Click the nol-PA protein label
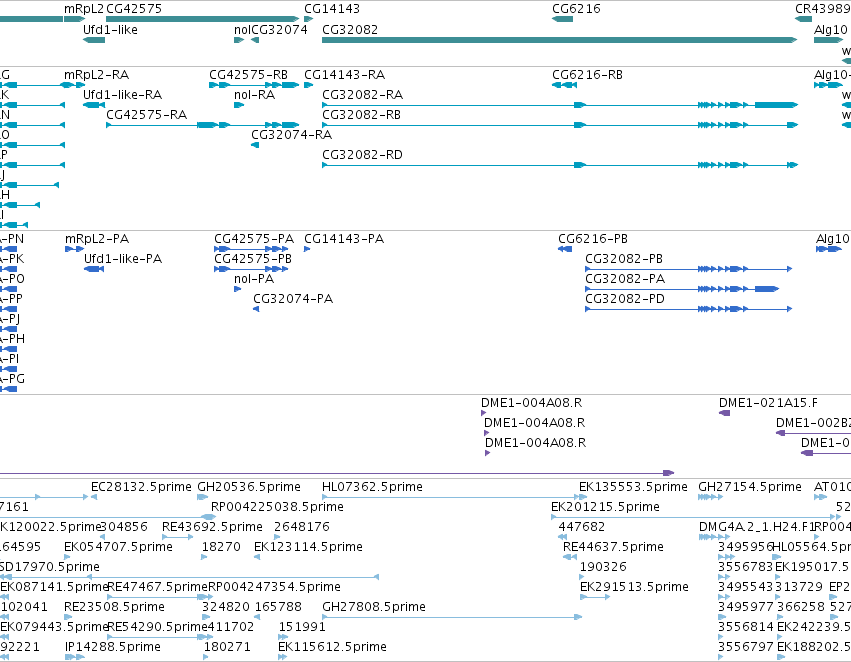Image resolution: width=851 pixels, height=662 pixels. pos(254,279)
